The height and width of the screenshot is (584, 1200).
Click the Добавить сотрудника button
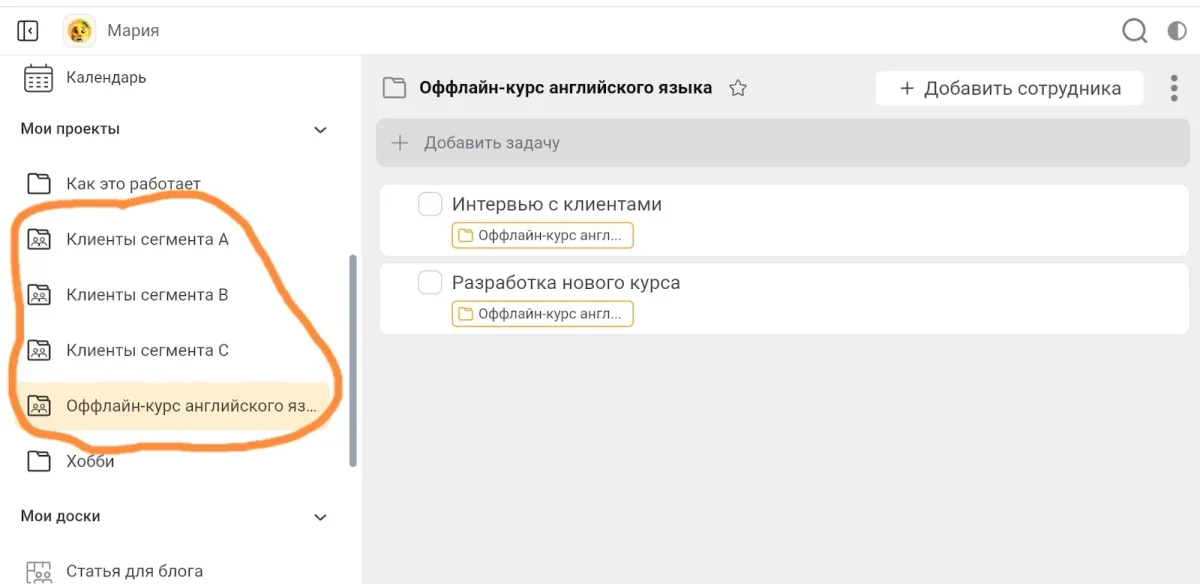click(1010, 88)
